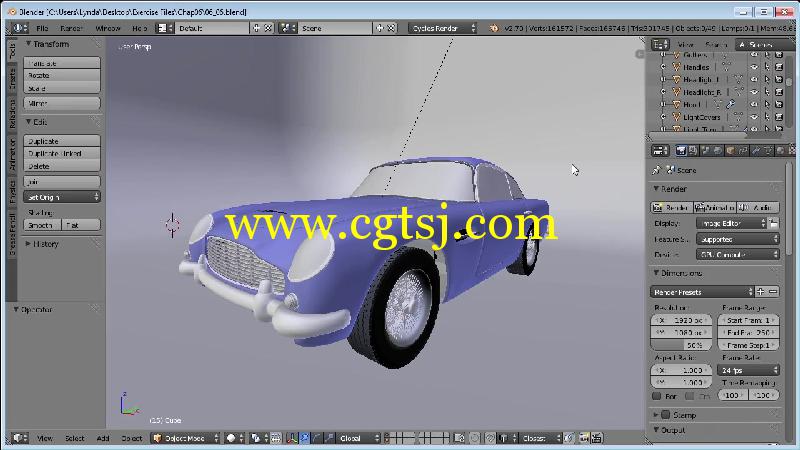The width and height of the screenshot is (800, 450).
Task: Select the translate manipulator arrow icon
Action: point(305,438)
